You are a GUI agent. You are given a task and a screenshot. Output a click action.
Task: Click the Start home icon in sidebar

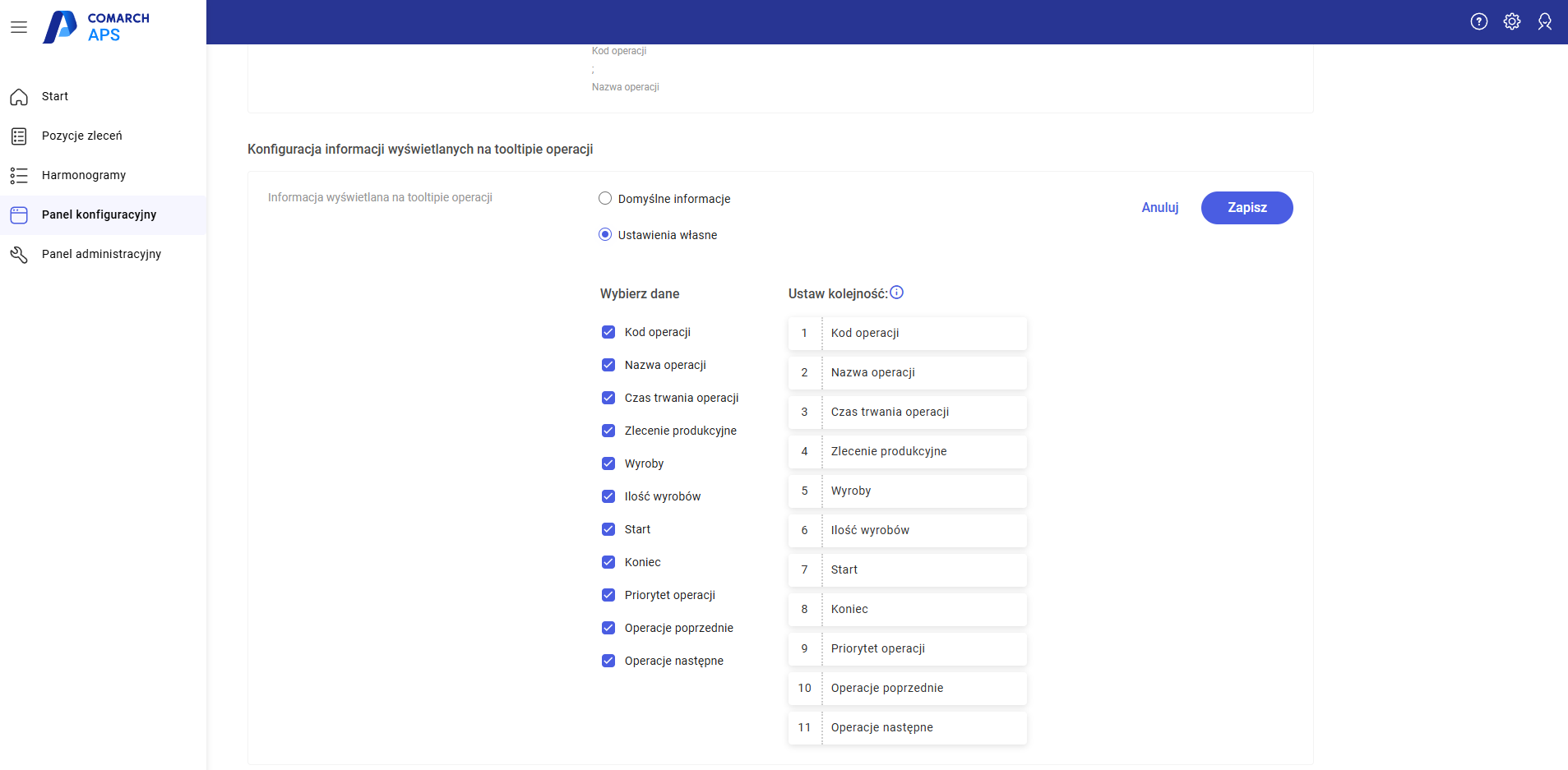[x=19, y=97]
